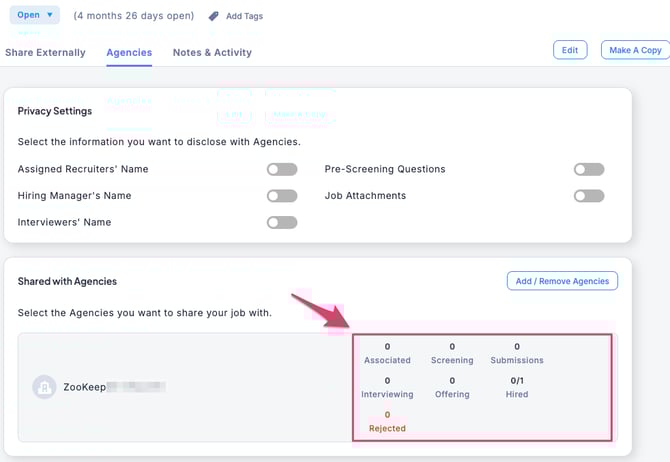Click the ZooKeep agency avatar icon
The height and width of the screenshot is (462, 670).
point(44,386)
